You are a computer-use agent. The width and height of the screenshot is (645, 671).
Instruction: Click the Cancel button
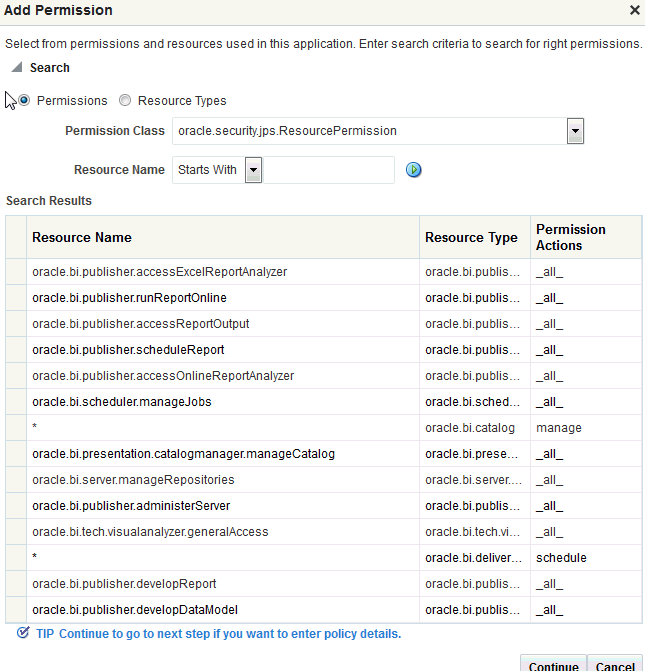pyautogui.click(x=615, y=664)
